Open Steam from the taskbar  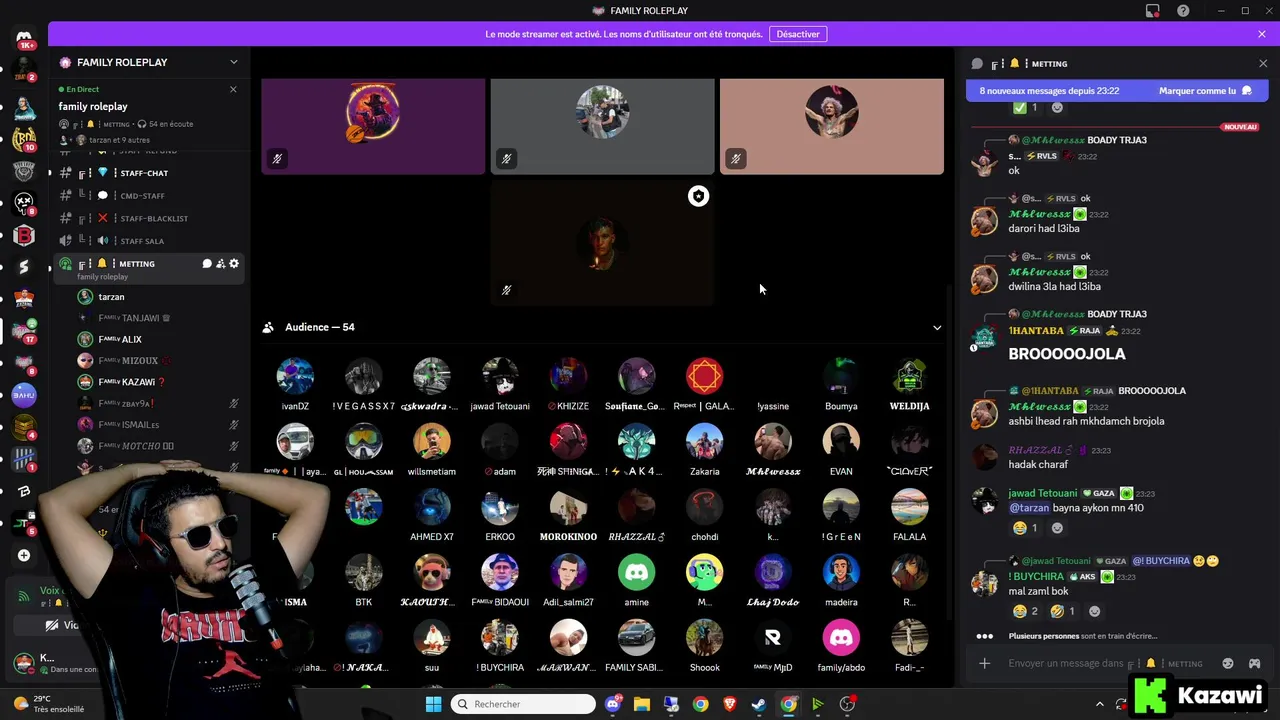[x=759, y=704]
